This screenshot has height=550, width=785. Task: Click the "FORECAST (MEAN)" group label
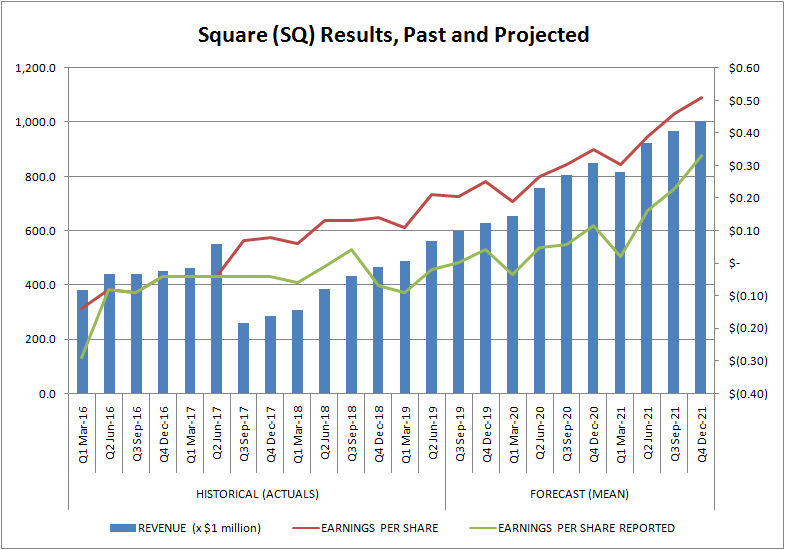pyautogui.click(x=579, y=494)
